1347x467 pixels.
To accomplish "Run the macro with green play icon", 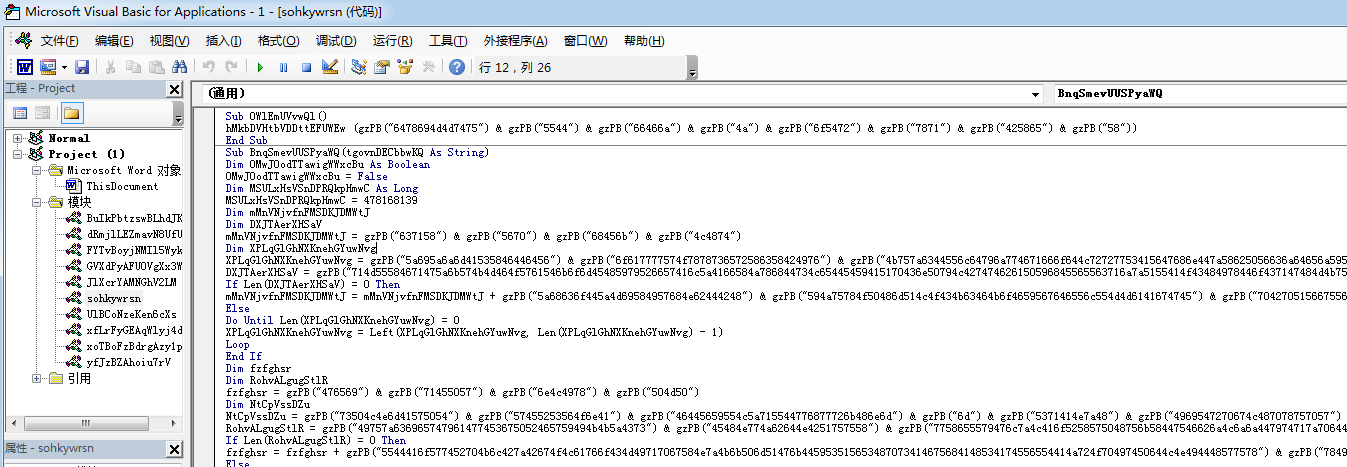I will coord(260,67).
